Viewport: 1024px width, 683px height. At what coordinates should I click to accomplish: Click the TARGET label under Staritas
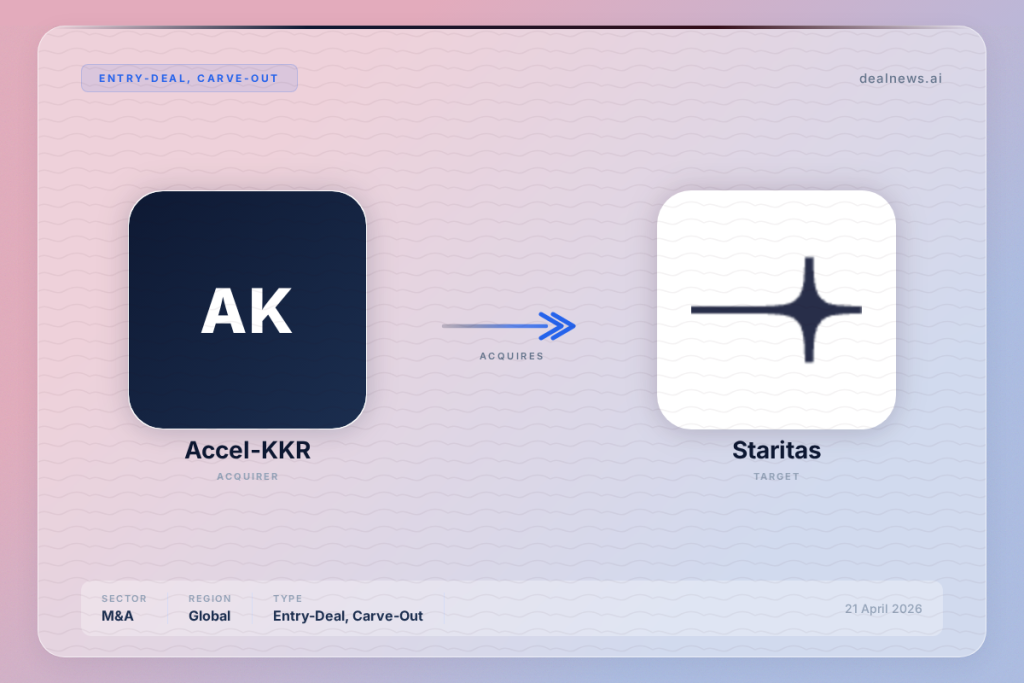[776, 477]
